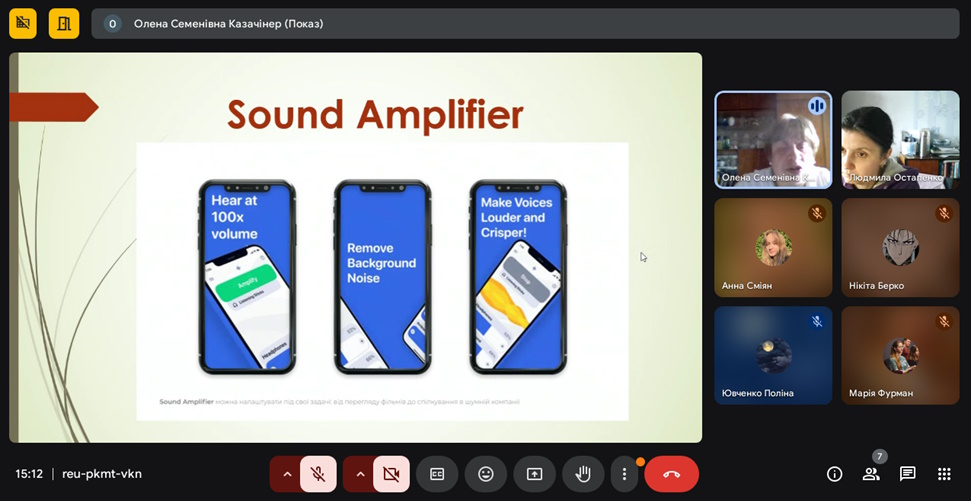The width and height of the screenshot is (971, 501).
Task: Show the participants list
Action: coord(871,474)
